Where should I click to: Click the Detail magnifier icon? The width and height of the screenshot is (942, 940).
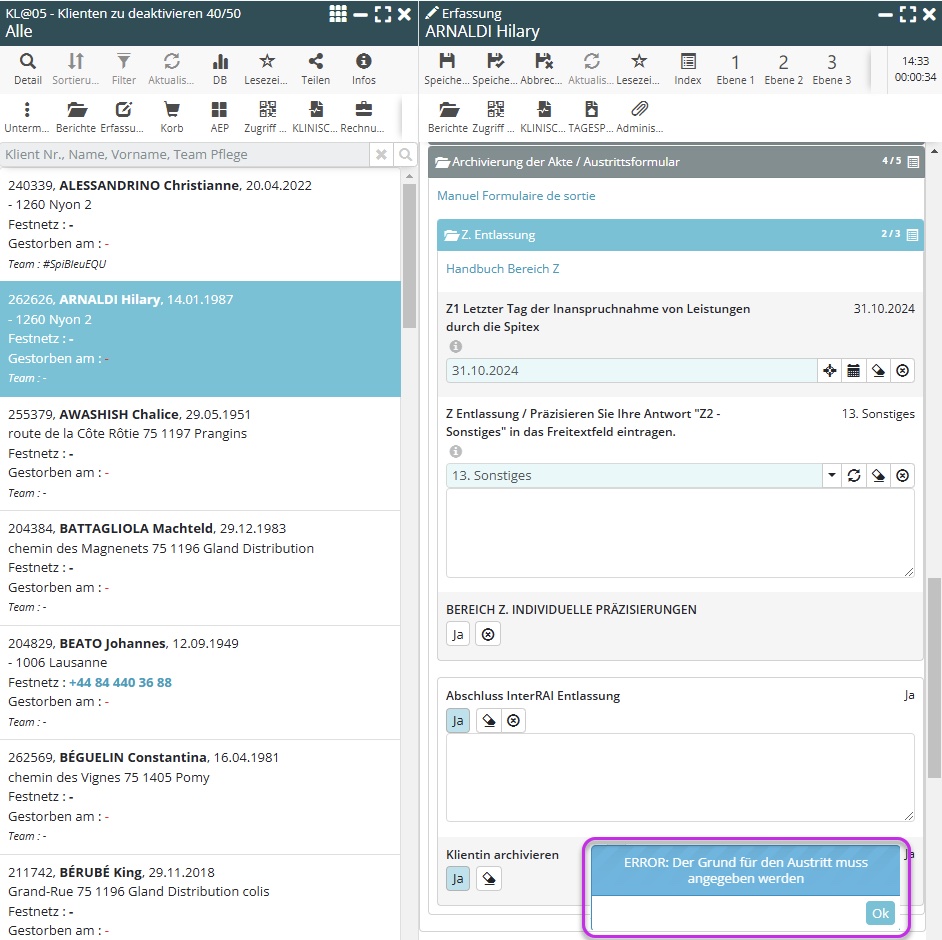[x=27, y=68]
